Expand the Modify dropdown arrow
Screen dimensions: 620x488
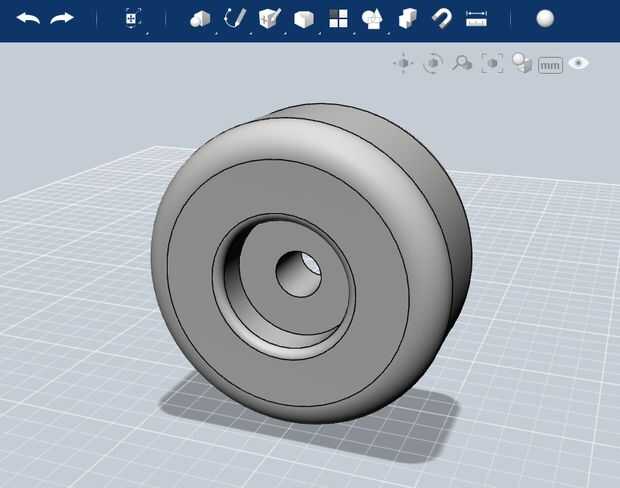[x=319, y=34]
